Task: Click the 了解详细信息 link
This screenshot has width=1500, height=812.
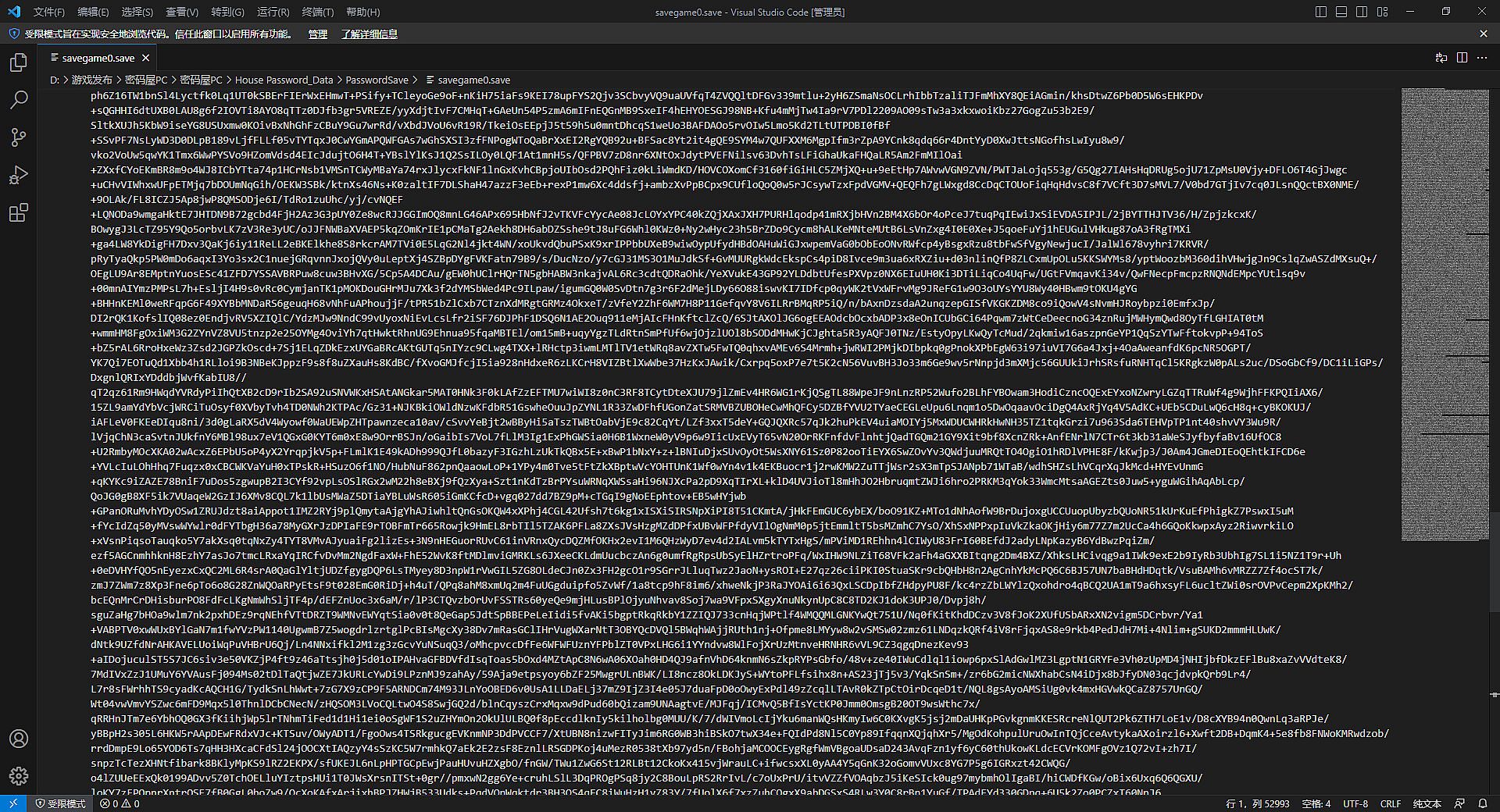Action: point(370,34)
